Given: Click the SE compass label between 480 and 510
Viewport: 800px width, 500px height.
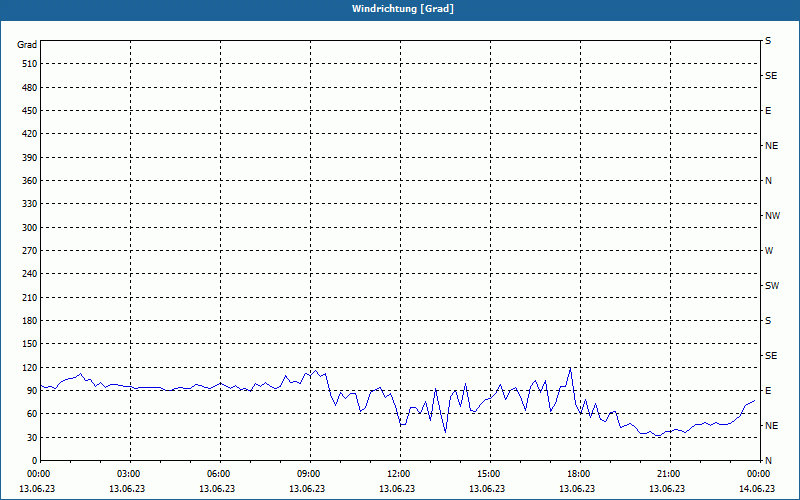Looking at the screenshot, I should tap(771, 76).
